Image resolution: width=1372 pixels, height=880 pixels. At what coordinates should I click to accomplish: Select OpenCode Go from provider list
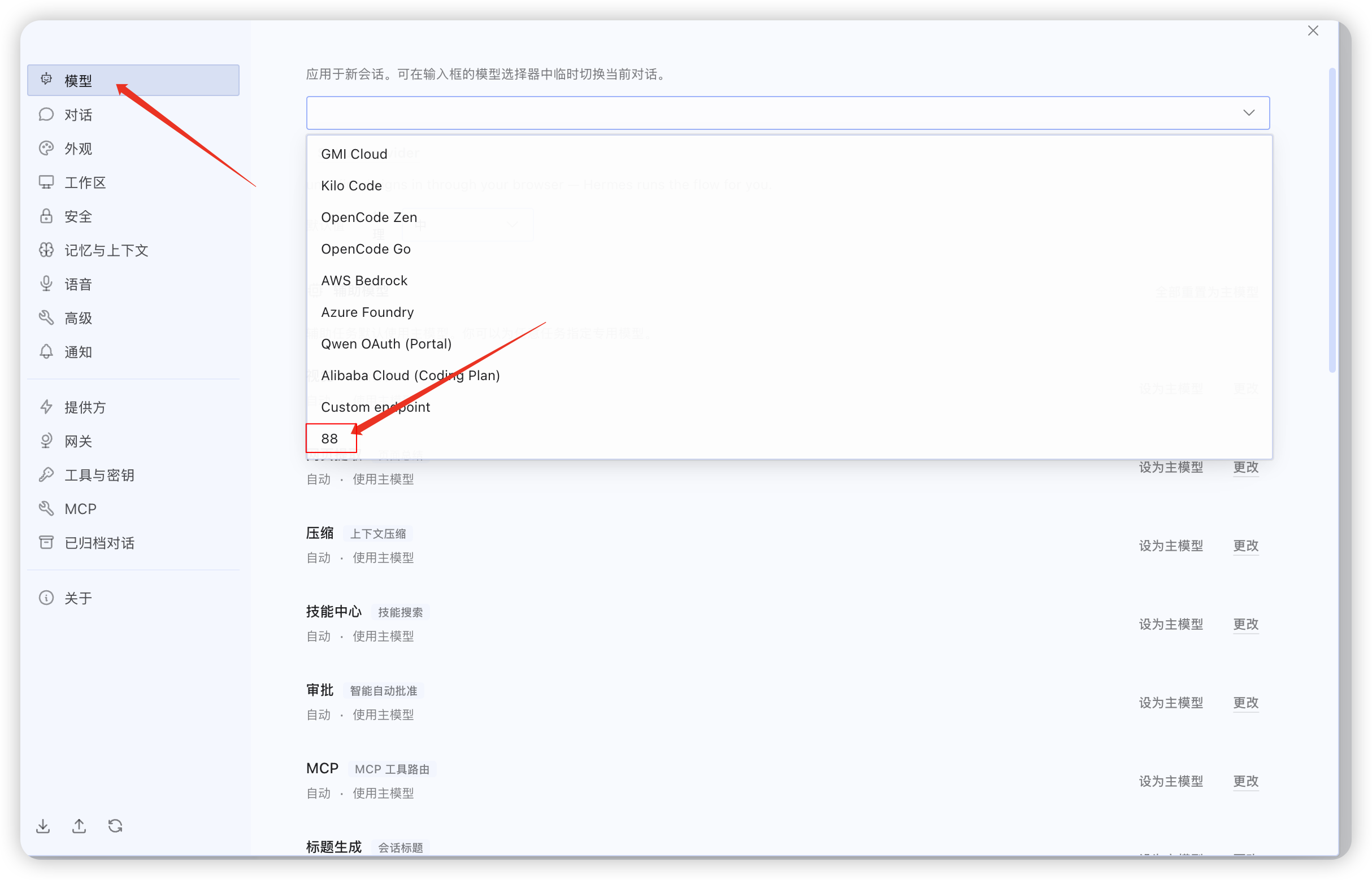pyautogui.click(x=789, y=249)
